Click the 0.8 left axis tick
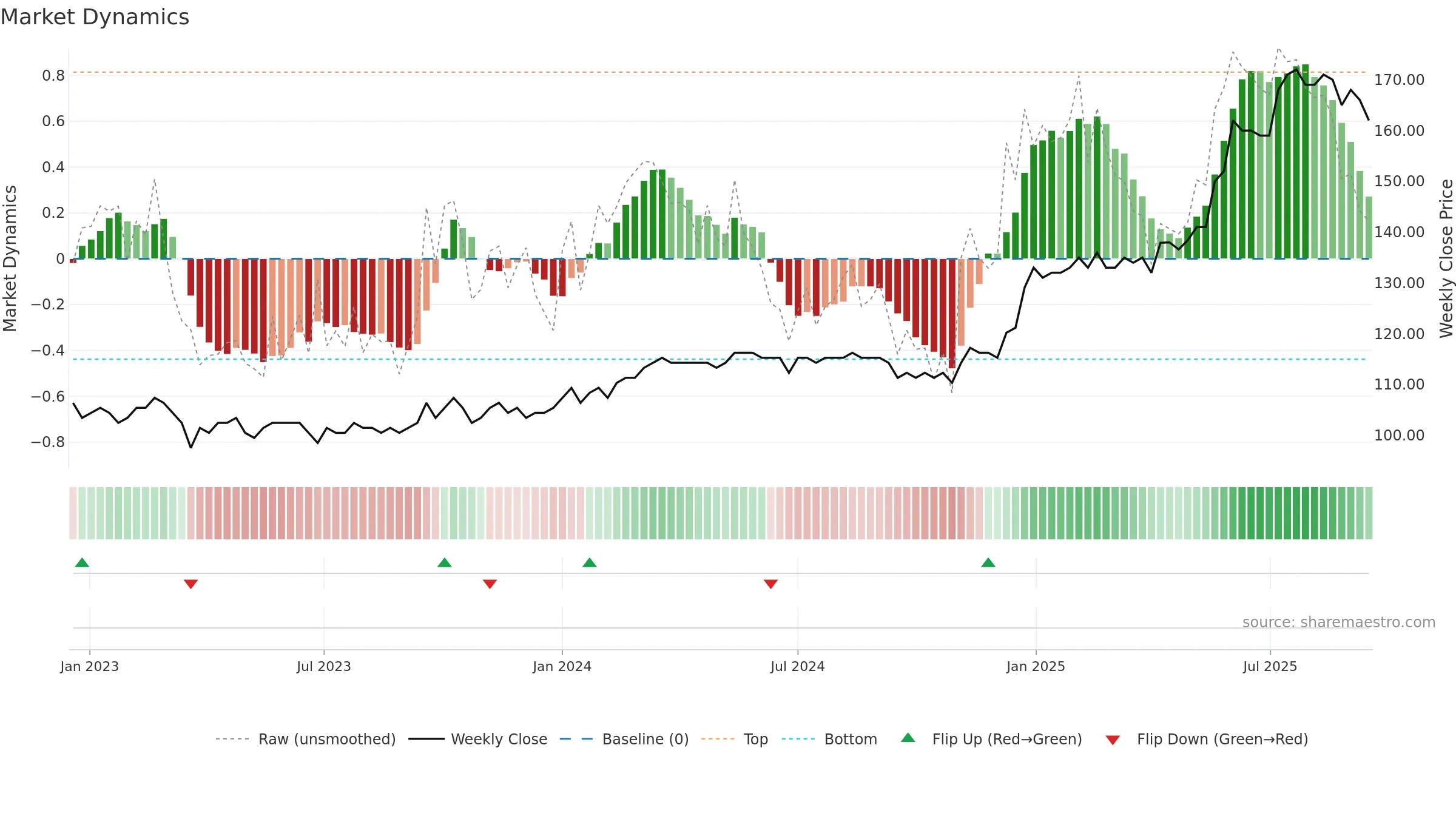1456x819 pixels. coord(53,75)
